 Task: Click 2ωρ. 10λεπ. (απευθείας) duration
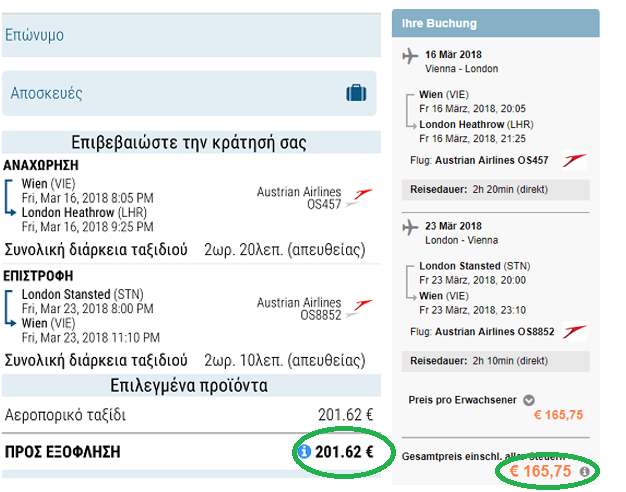click(285, 361)
